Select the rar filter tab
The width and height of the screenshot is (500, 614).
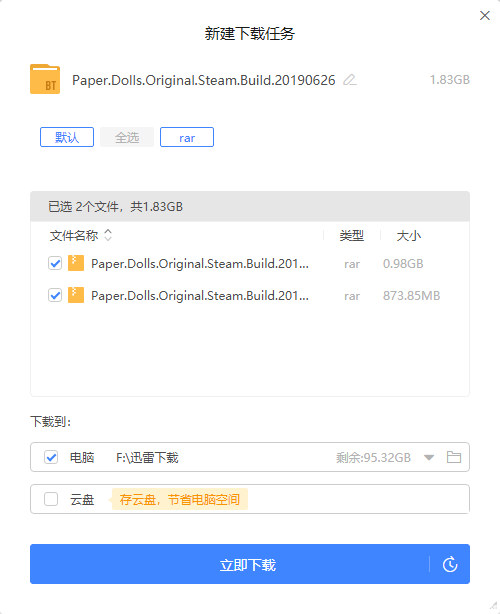187,137
